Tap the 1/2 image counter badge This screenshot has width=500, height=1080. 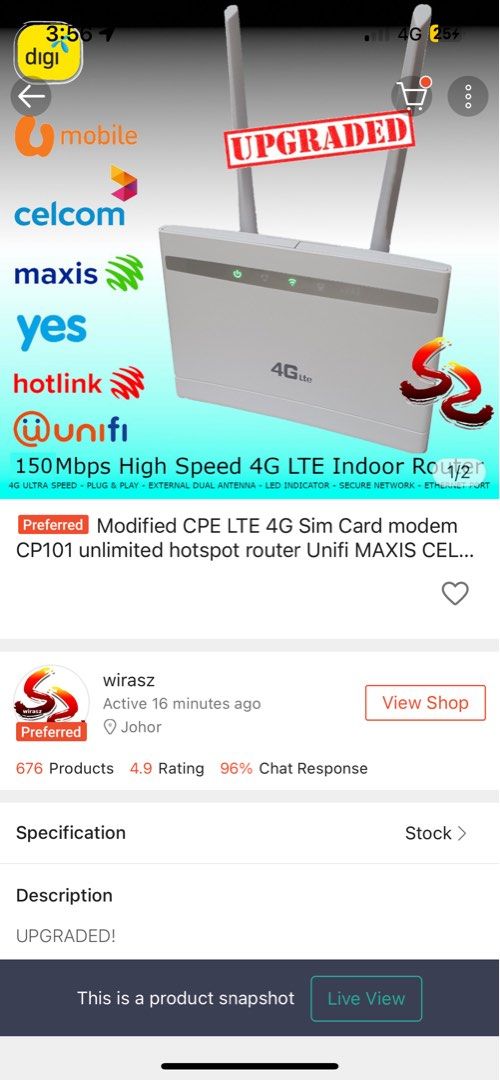click(x=458, y=472)
